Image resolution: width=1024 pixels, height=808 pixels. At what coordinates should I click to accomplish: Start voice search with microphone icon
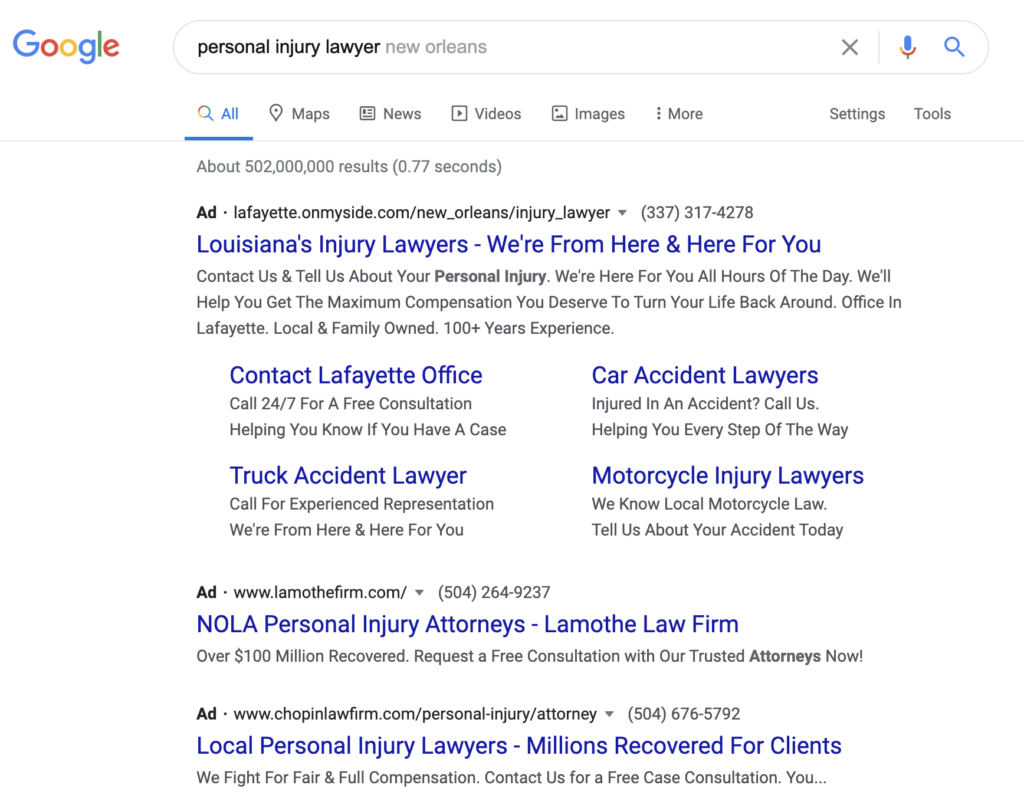[907, 47]
